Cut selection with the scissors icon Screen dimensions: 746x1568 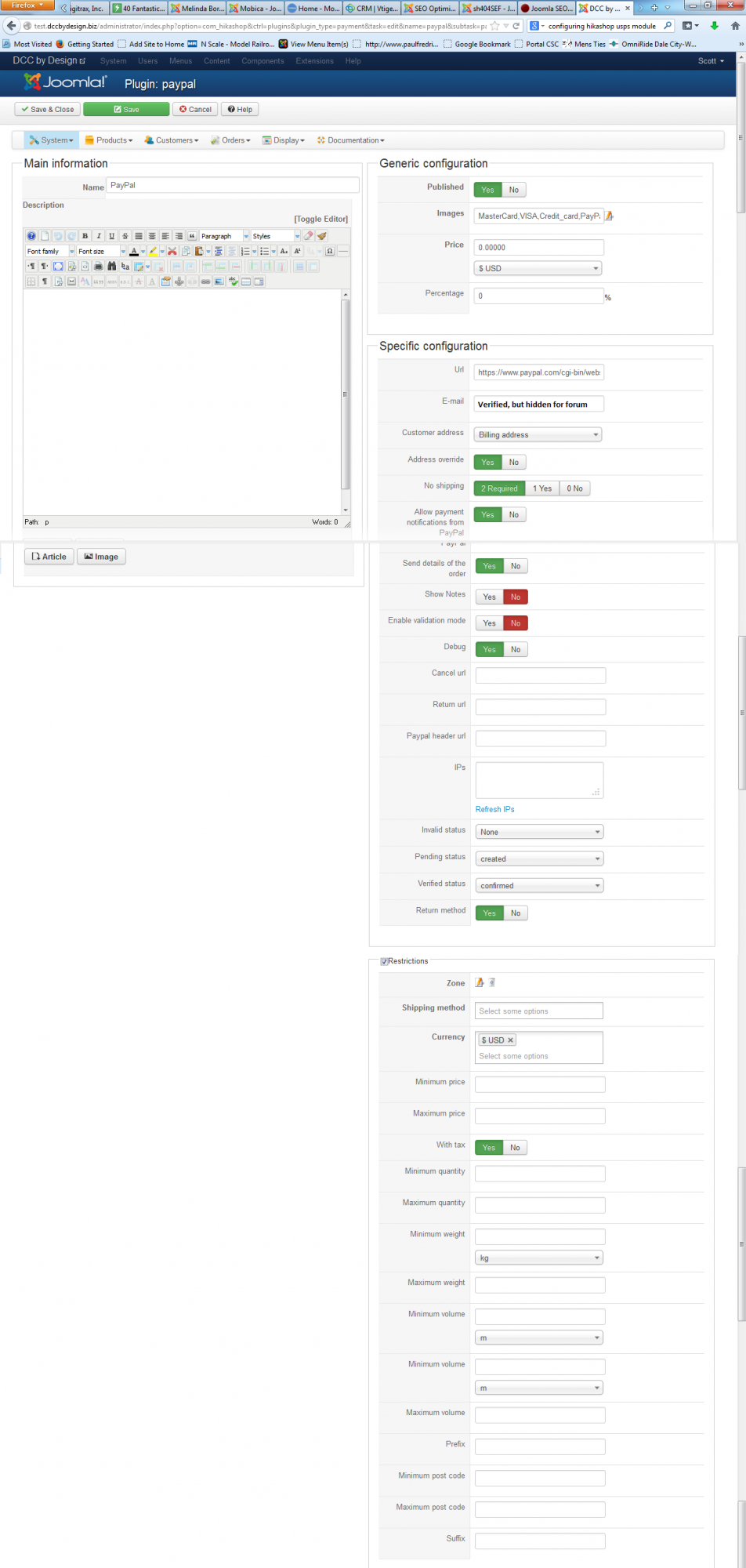[172, 251]
